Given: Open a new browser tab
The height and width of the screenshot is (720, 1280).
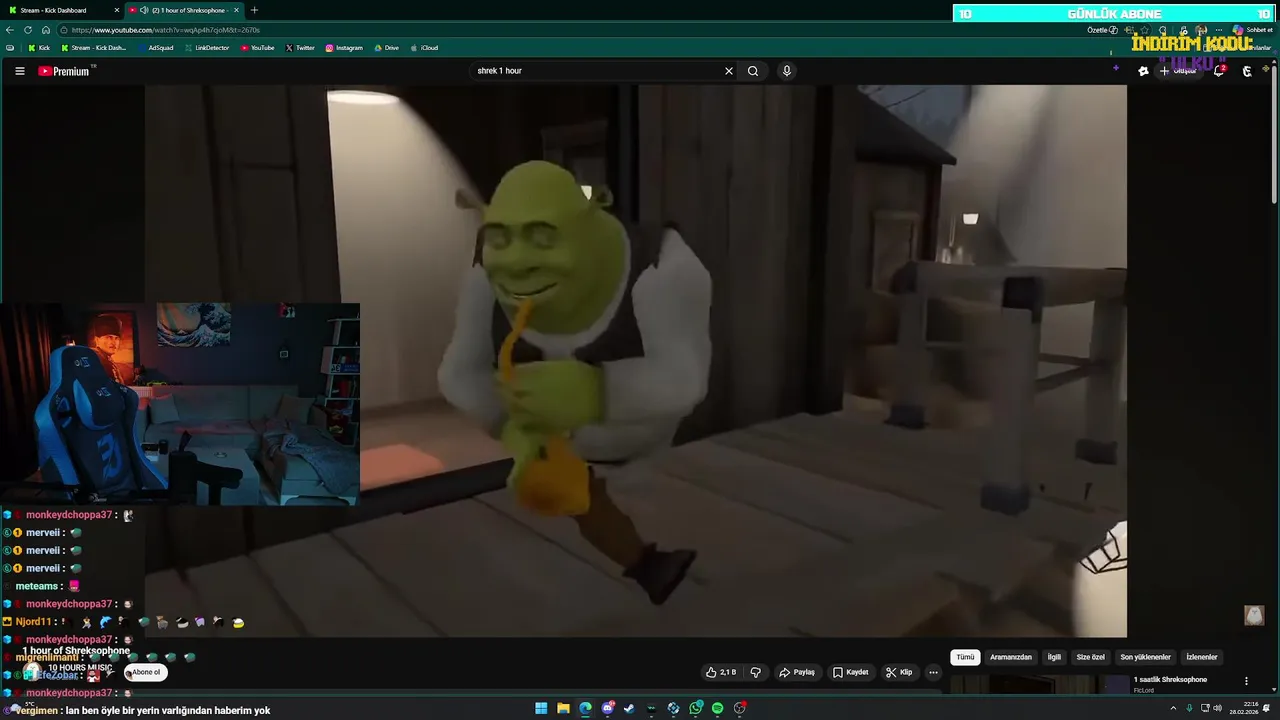Looking at the screenshot, I should point(254,10).
